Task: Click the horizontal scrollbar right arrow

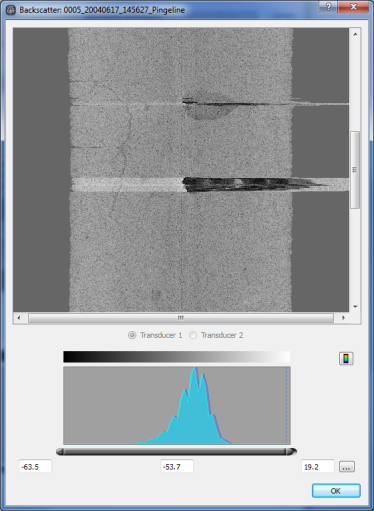Action: [x=343, y=318]
